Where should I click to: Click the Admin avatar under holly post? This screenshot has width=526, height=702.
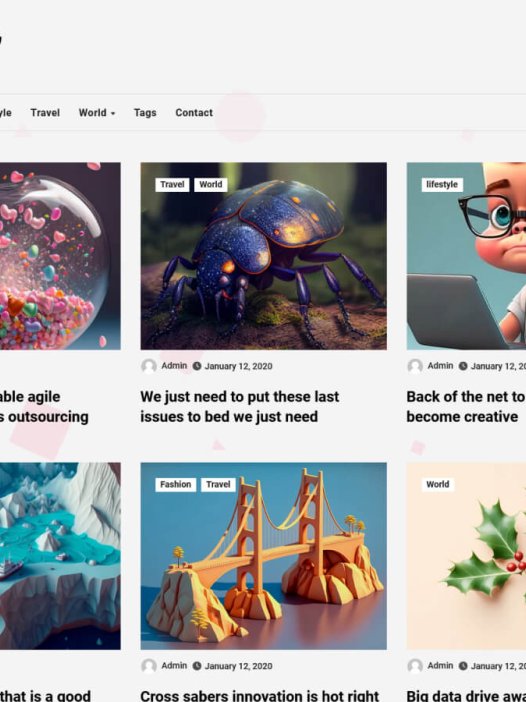click(x=415, y=666)
